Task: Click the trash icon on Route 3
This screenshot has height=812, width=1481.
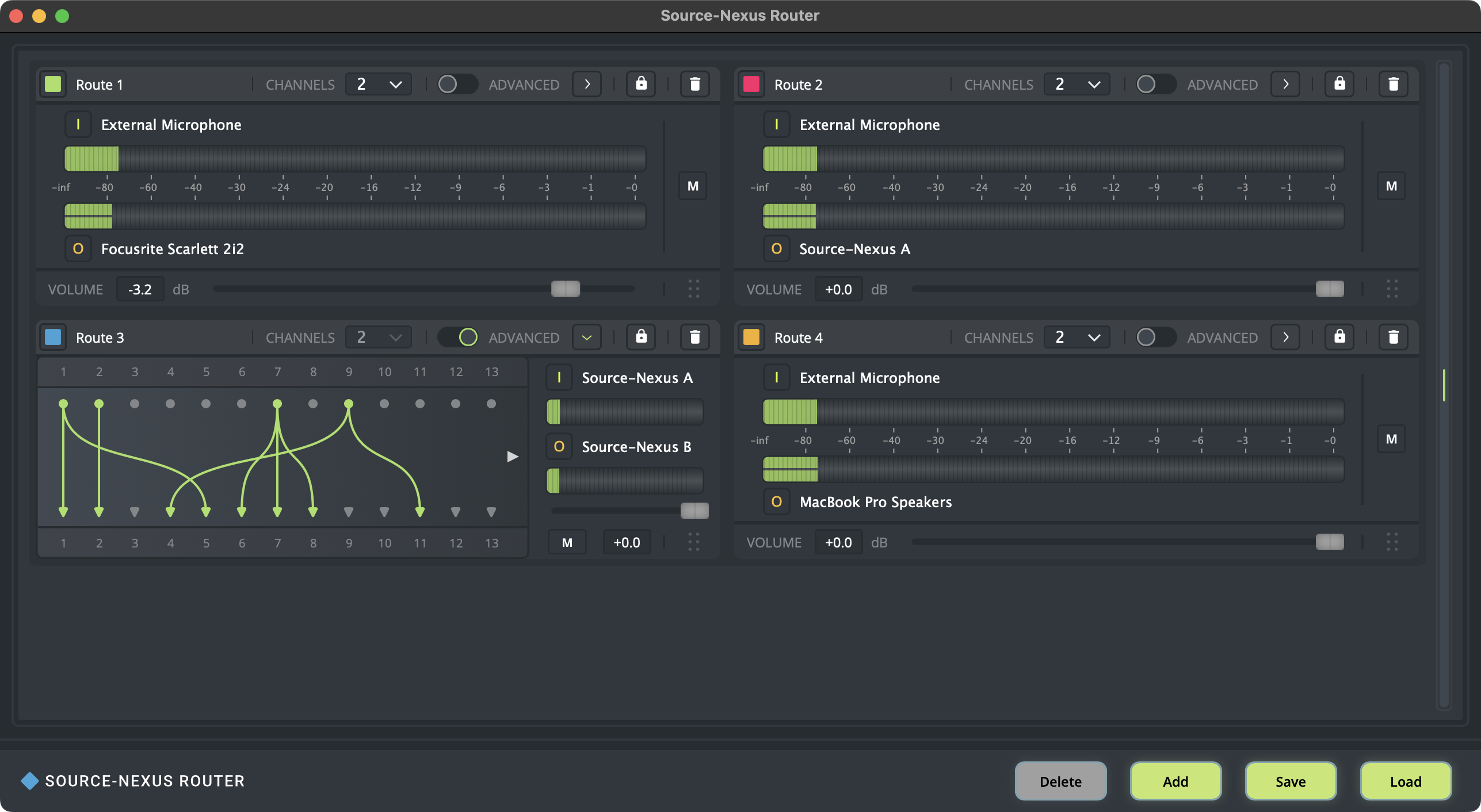Action: tap(694, 337)
